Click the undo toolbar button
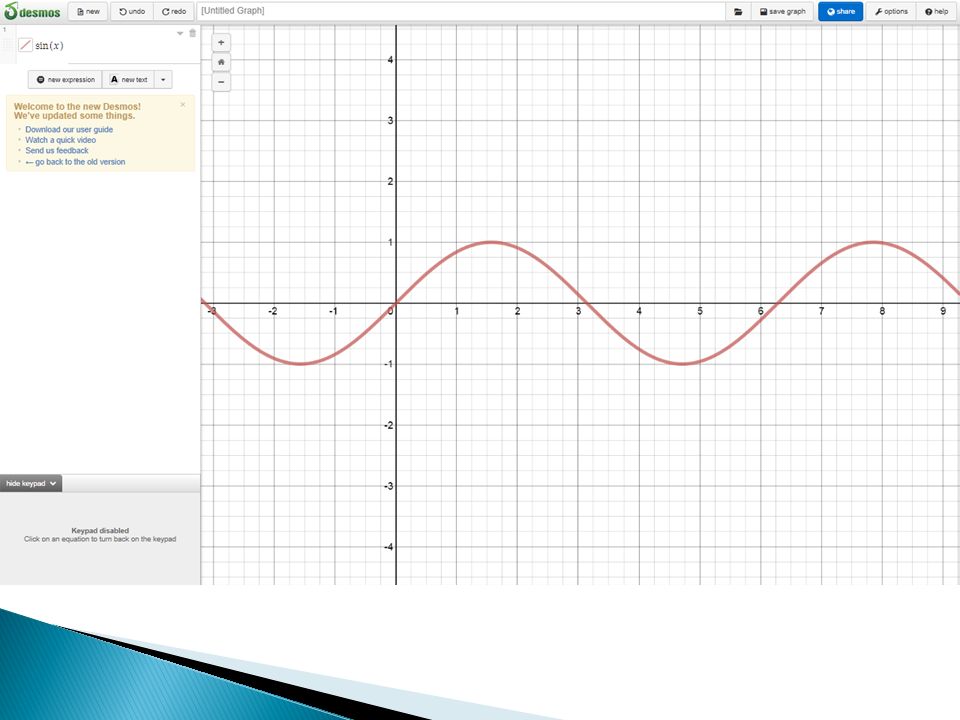This screenshot has width=960, height=720. [132, 11]
